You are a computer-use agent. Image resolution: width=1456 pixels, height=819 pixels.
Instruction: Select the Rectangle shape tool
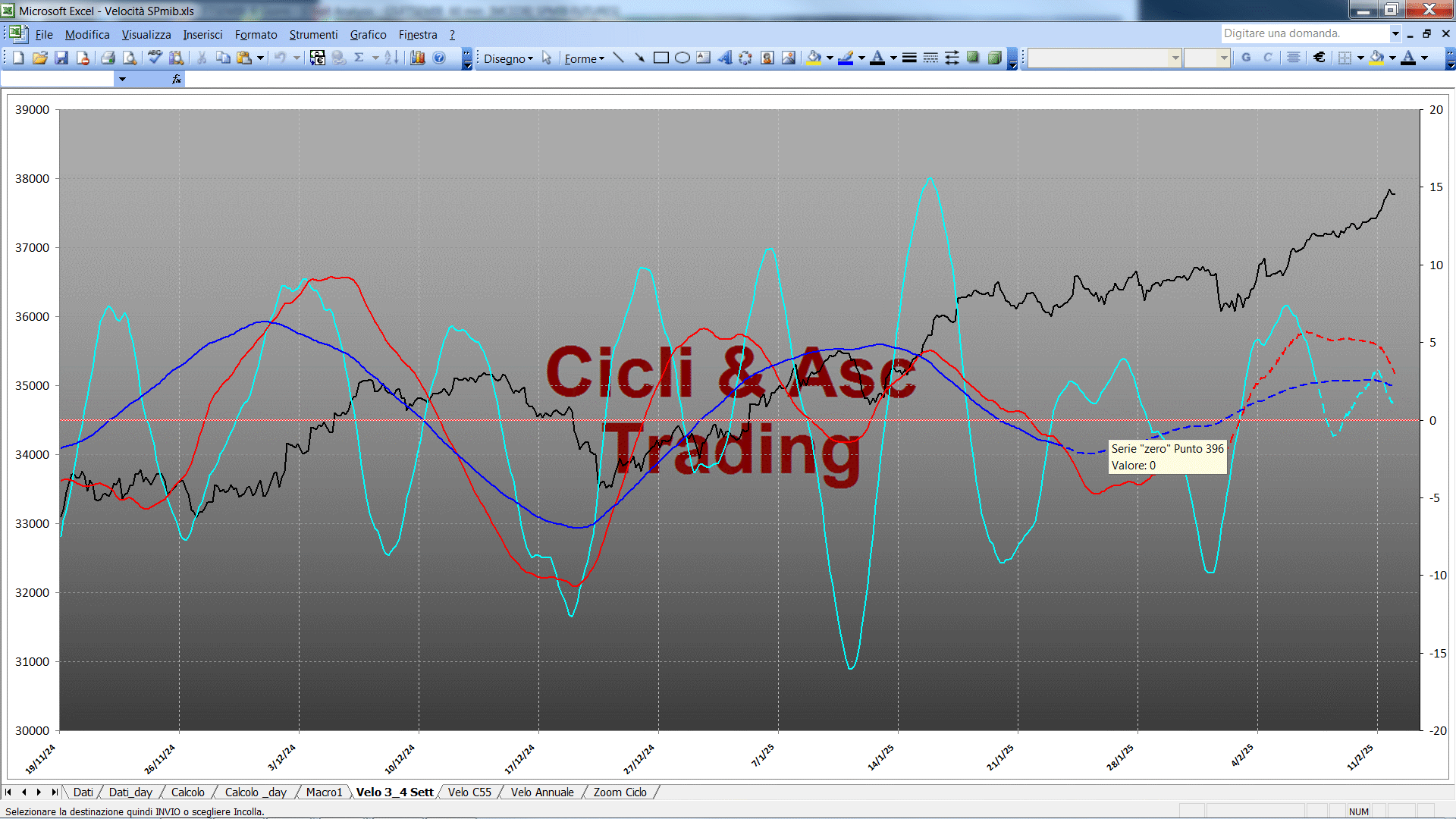coord(661,58)
